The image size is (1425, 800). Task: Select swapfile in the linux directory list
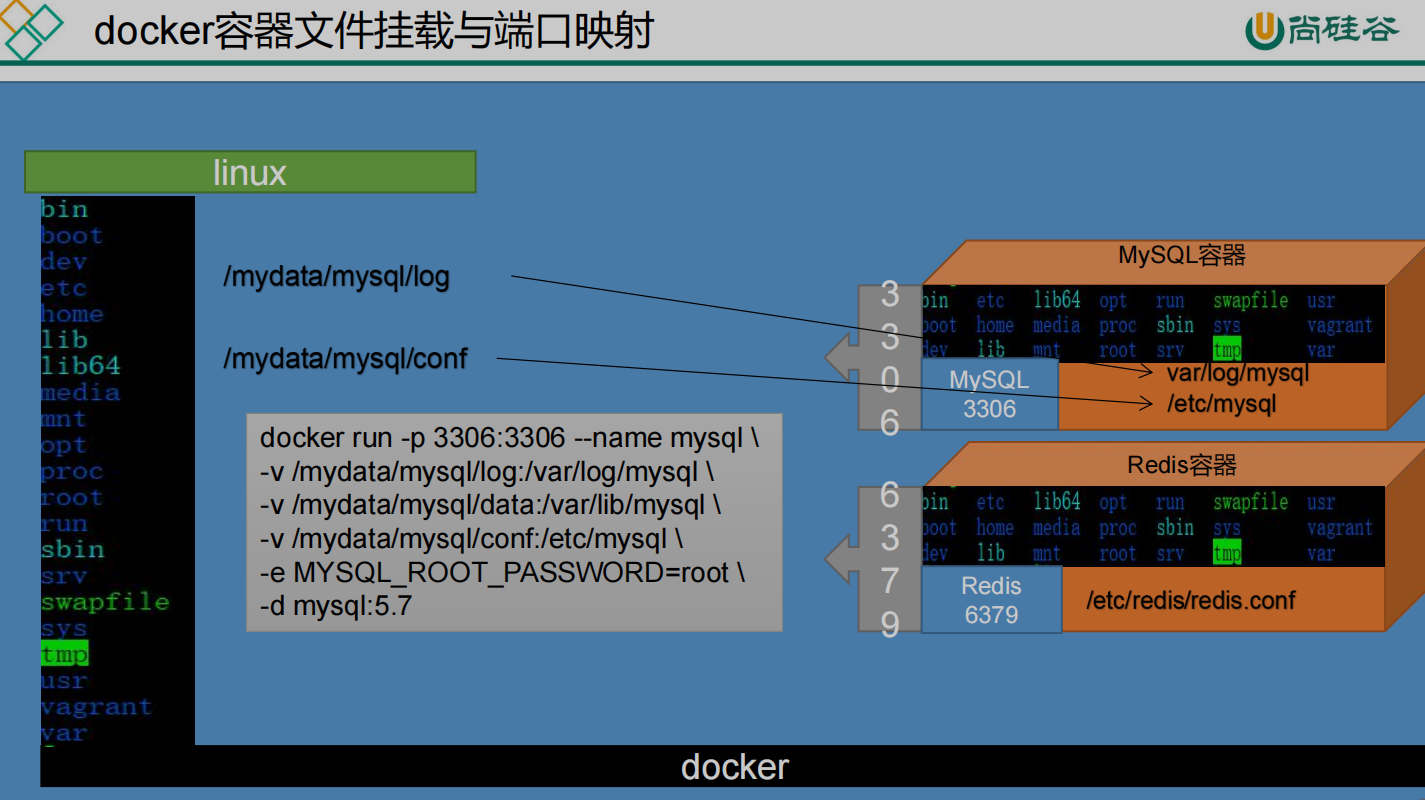pos(105,602)
